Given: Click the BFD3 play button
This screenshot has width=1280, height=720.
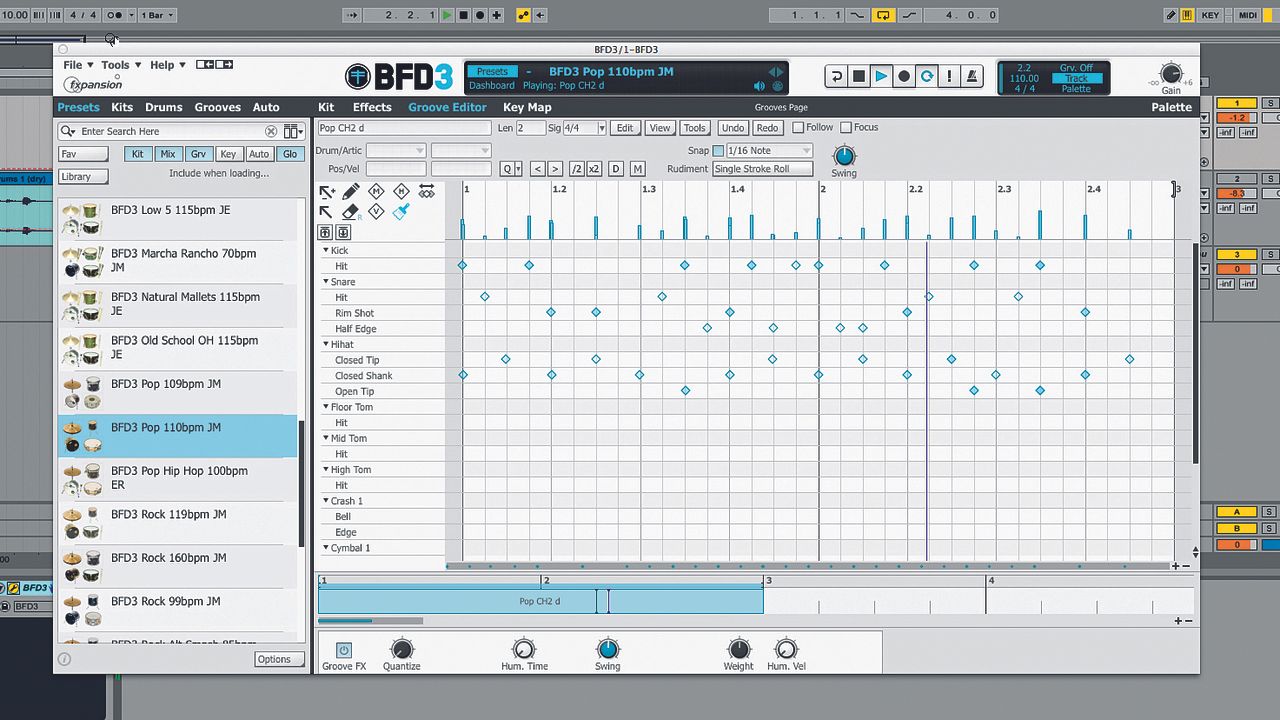Looking at the screenshot, I should 881,76.
